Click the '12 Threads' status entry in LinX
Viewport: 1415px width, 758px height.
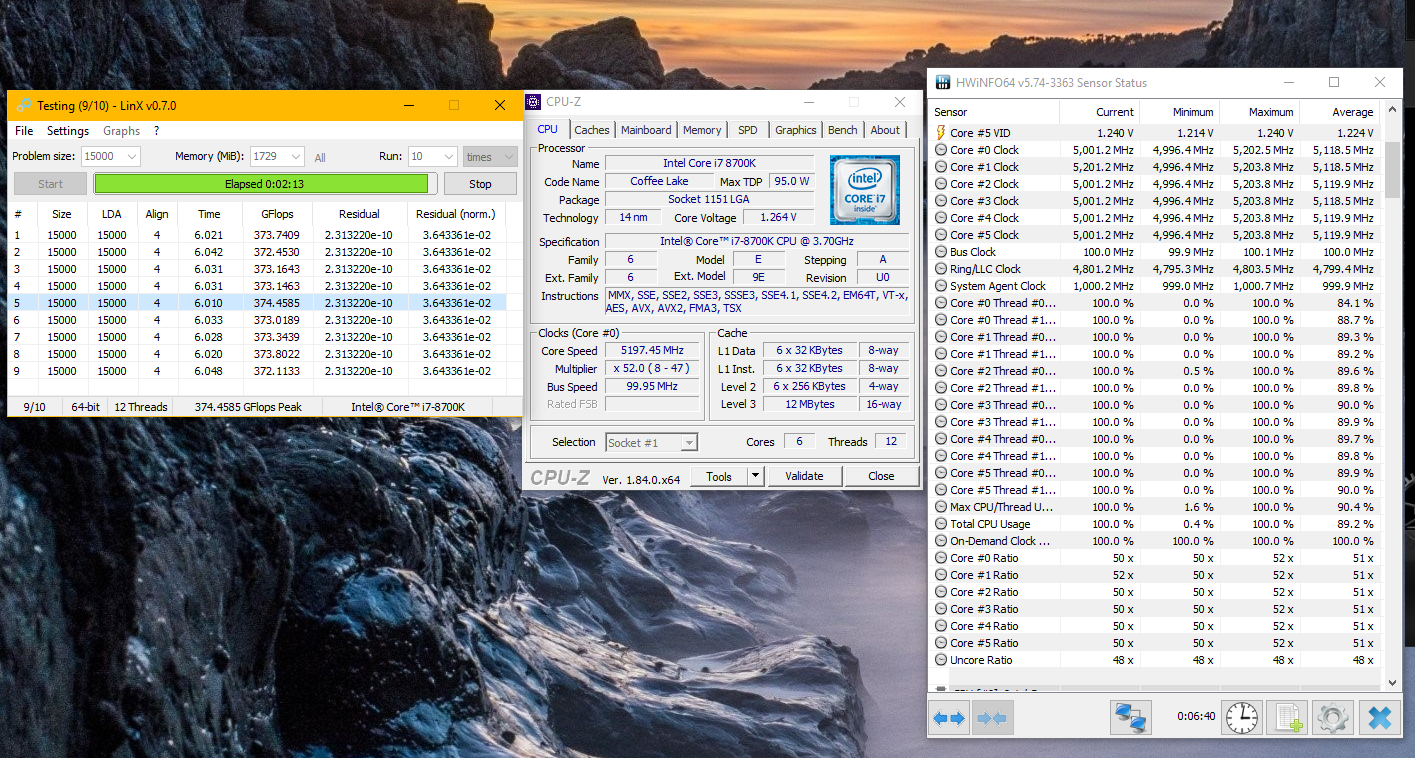141,407
